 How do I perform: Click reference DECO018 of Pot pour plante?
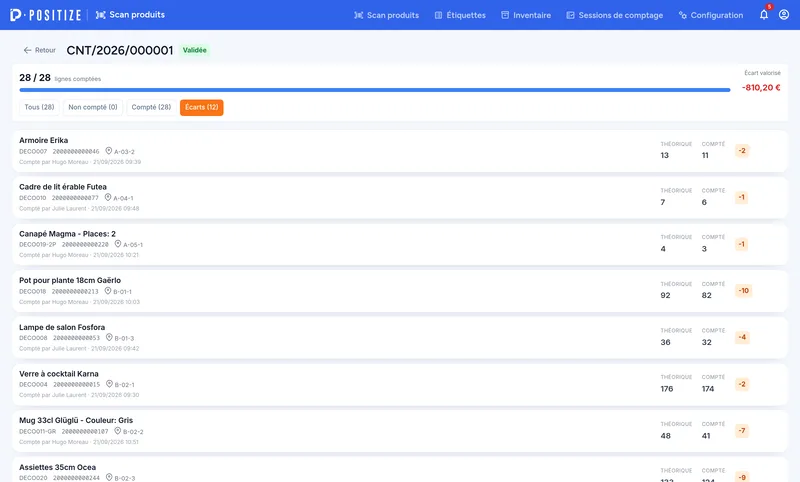(x=33, y=292)
